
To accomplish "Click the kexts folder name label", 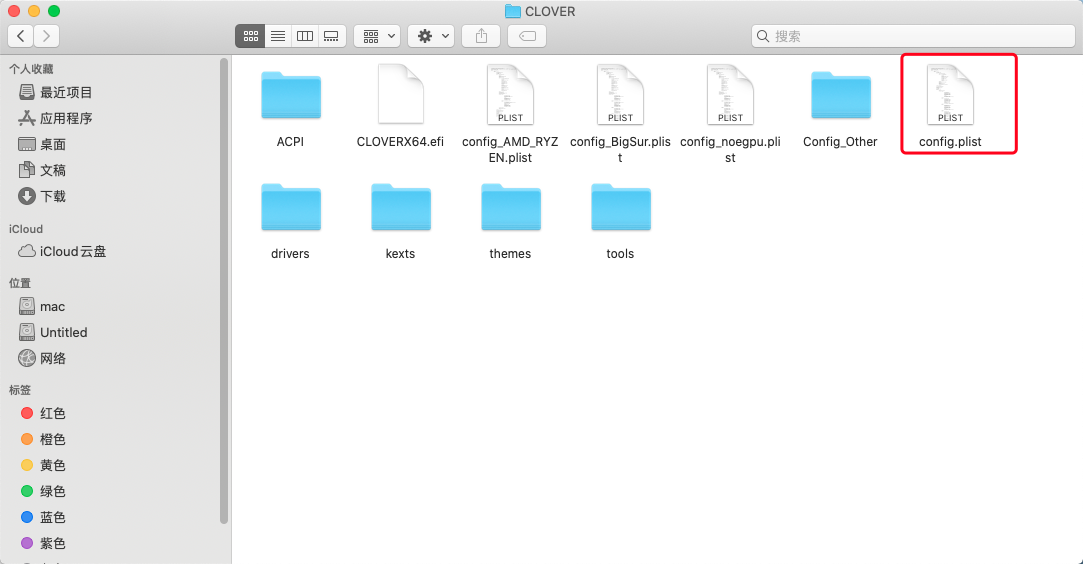I will coord(401,253).
